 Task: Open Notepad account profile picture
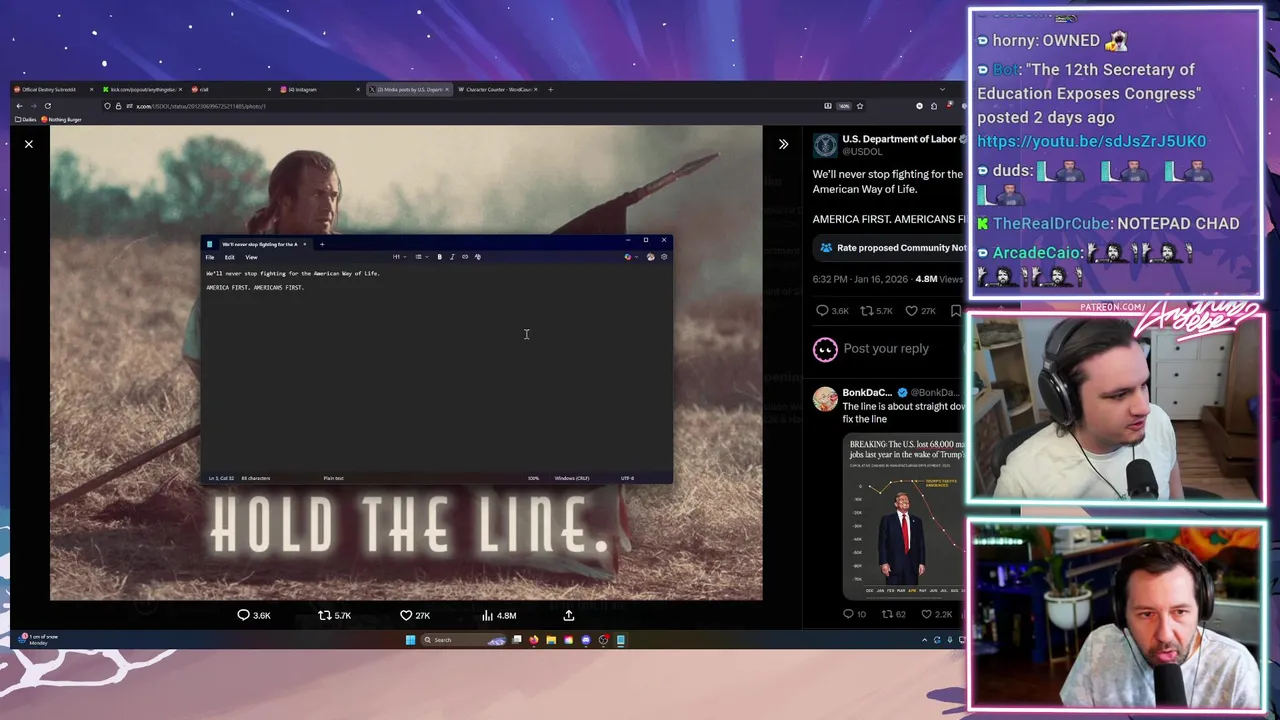point(650,257)
